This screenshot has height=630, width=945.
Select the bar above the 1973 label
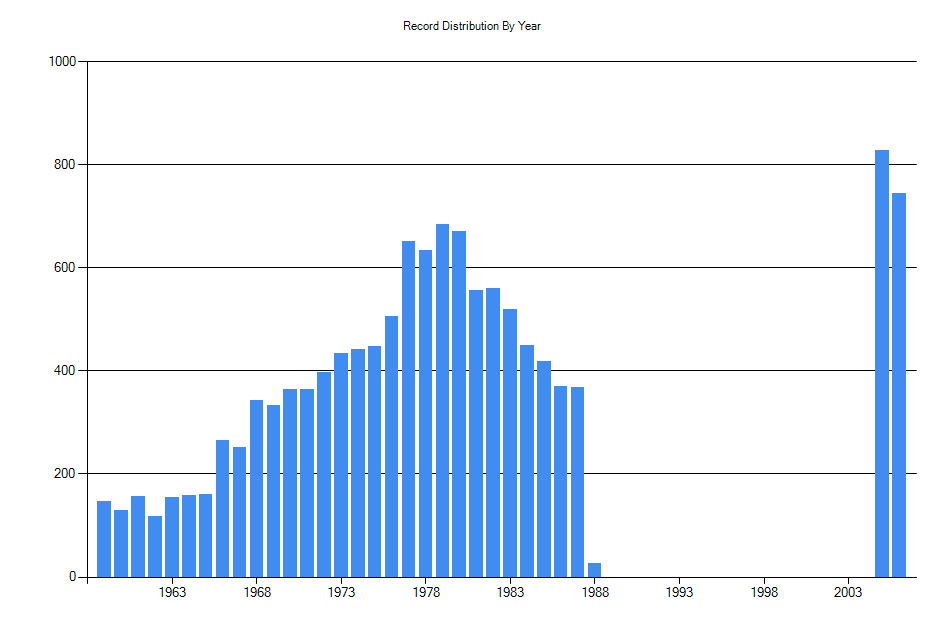tap(341, 465)
